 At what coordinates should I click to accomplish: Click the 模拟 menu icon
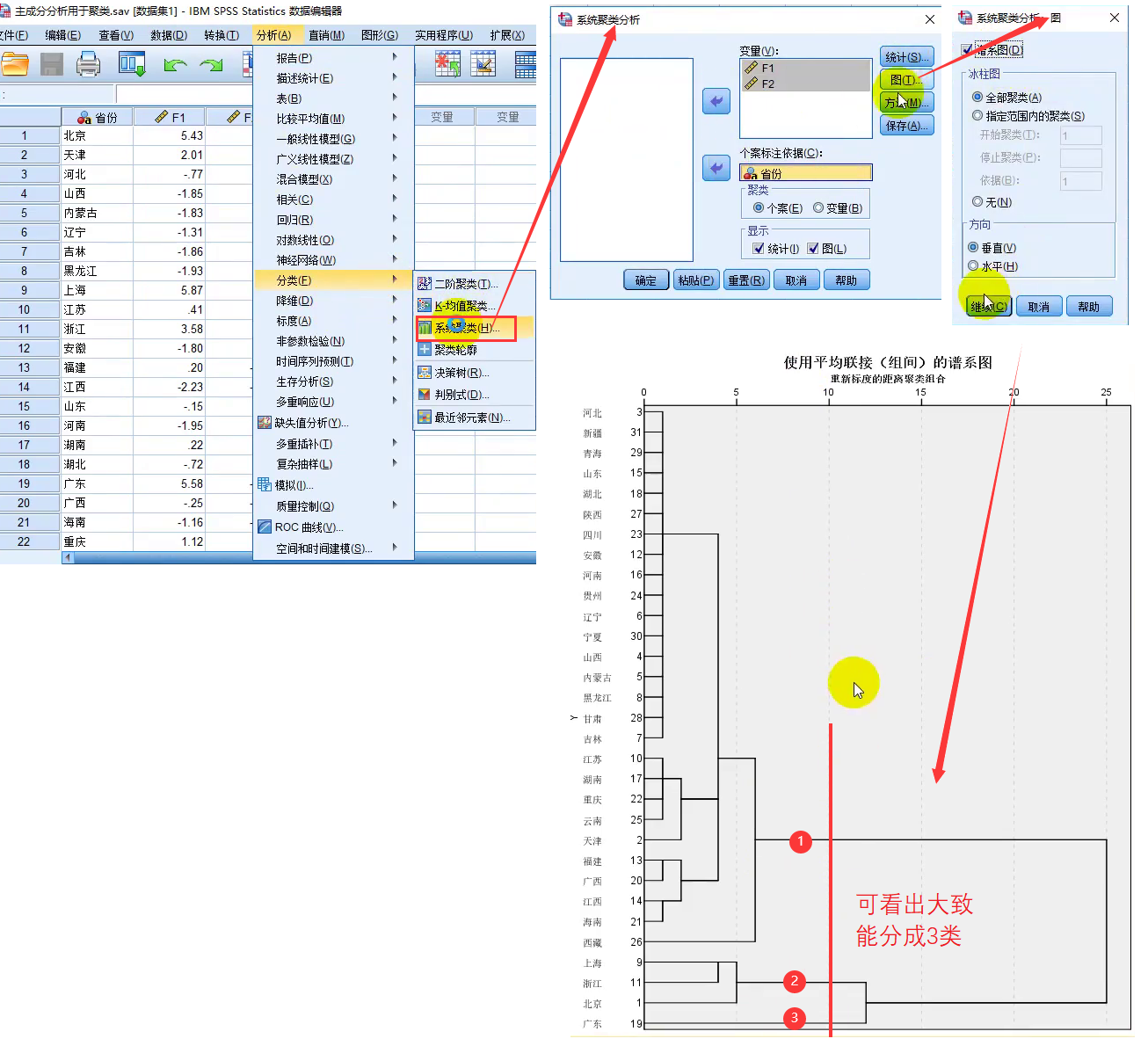[x=264, y=484]
